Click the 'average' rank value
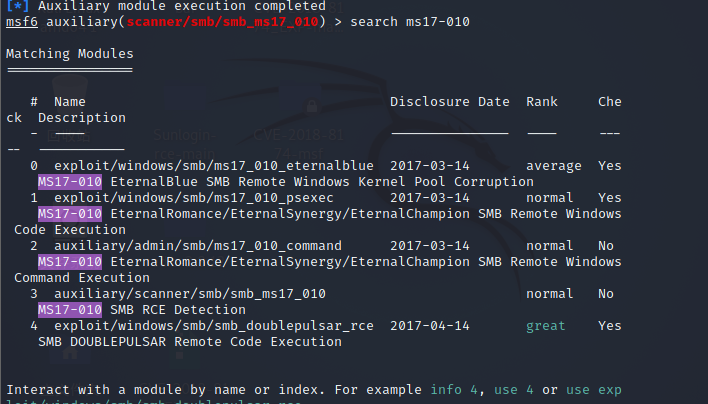Viewport: 708px width, 404px height. (554, 166)
